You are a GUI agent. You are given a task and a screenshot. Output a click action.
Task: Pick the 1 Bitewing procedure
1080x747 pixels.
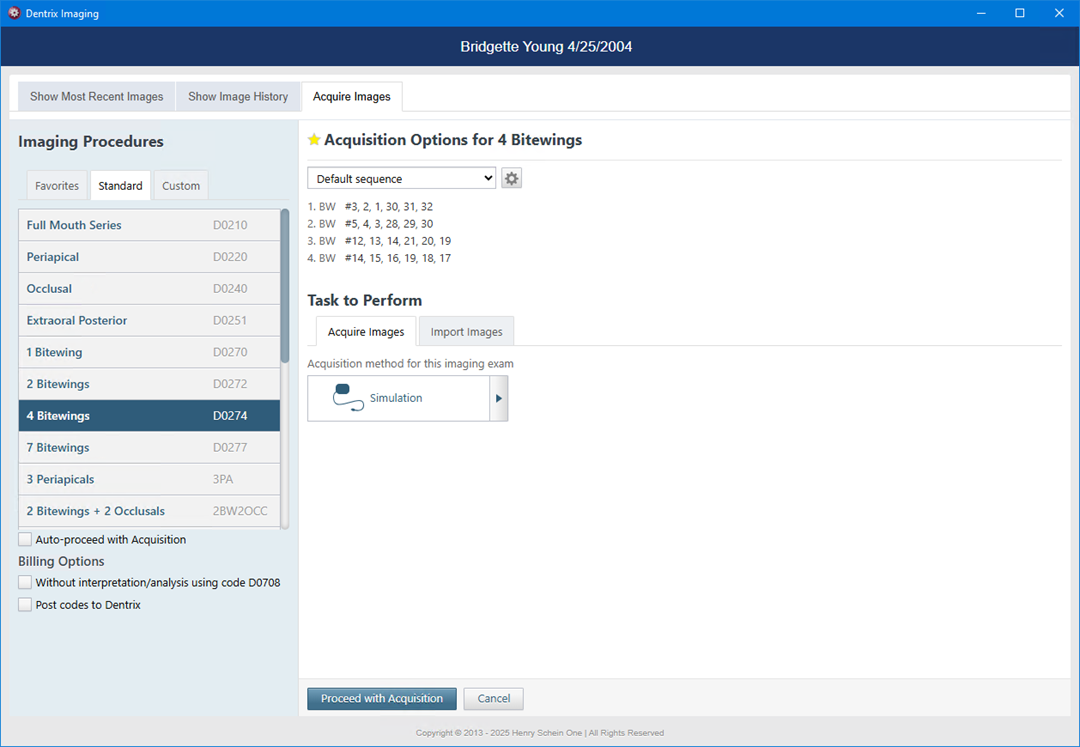[149, 352]
